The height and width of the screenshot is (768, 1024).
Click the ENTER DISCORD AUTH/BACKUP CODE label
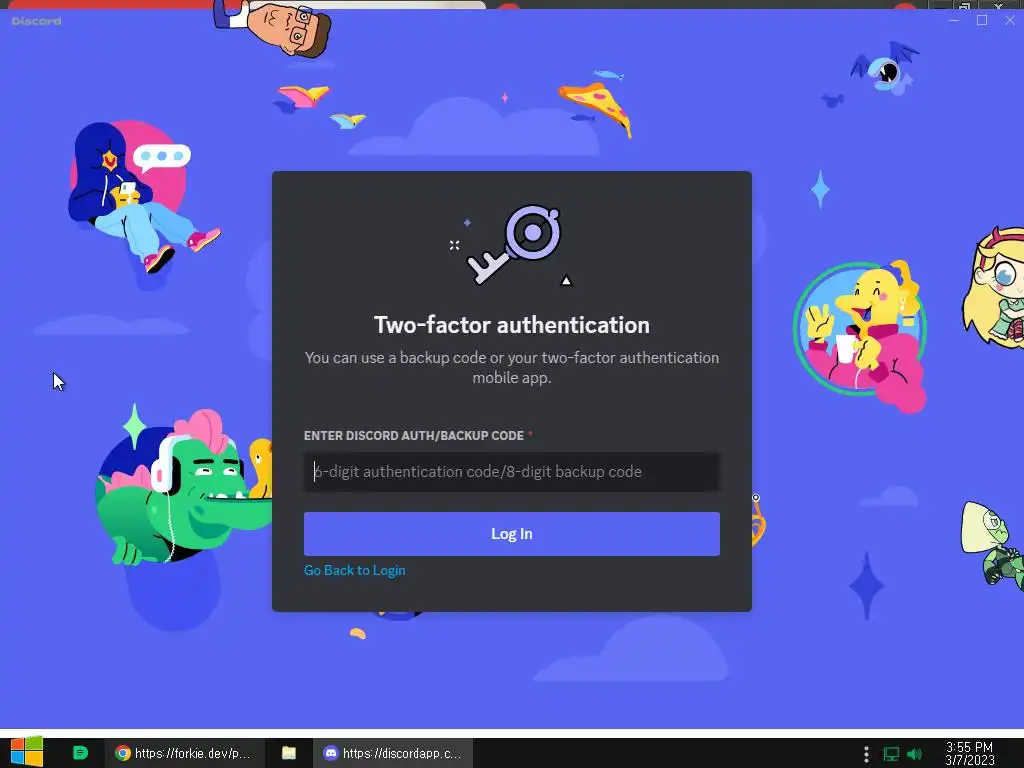413,436
